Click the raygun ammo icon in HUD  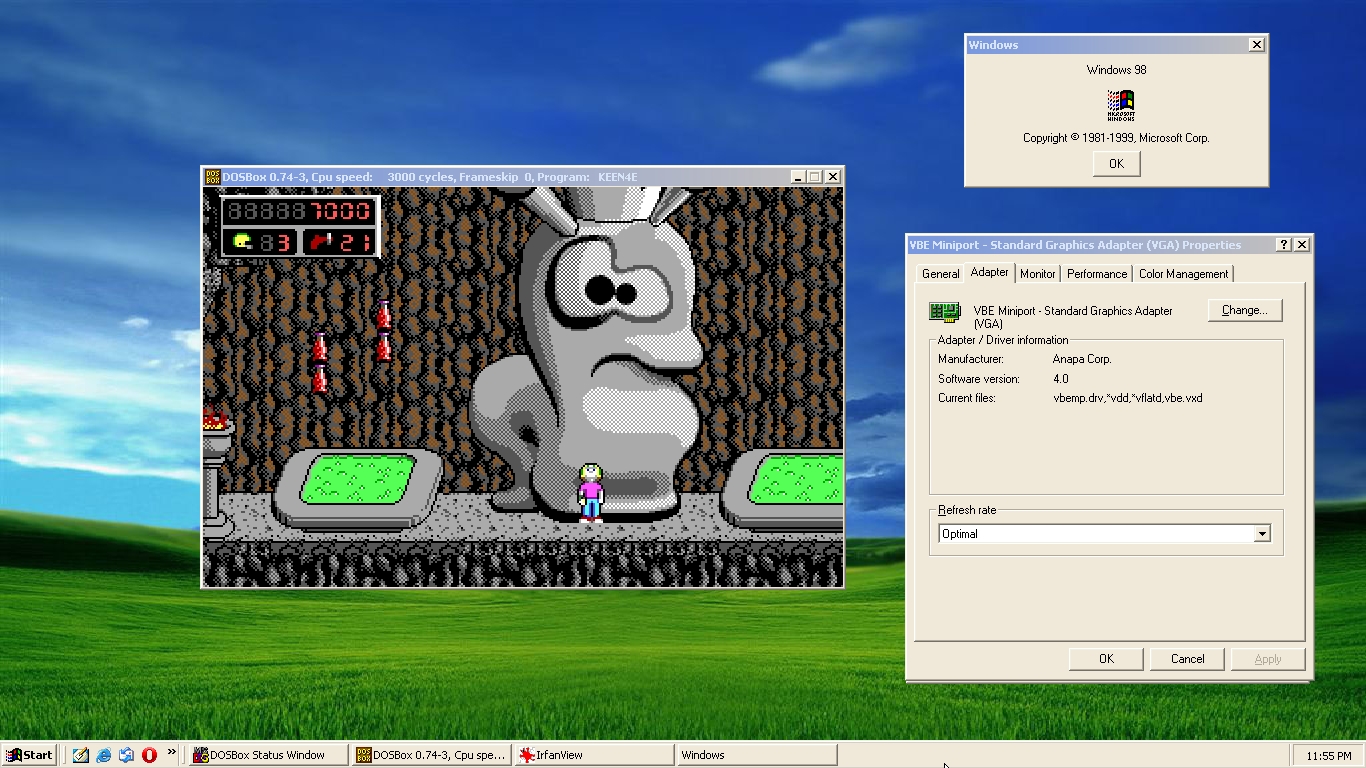pos(319,241)
